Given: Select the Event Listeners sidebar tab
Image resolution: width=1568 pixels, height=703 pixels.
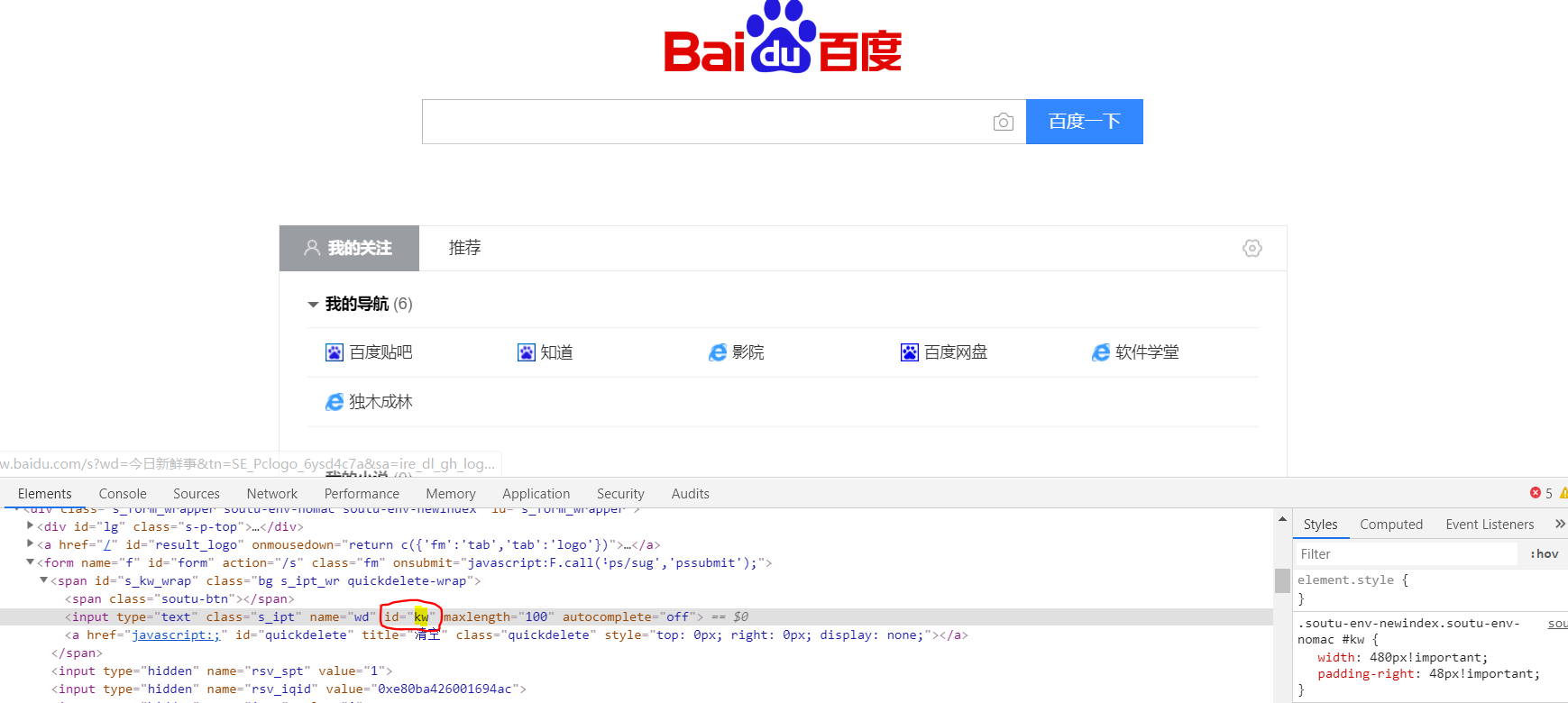Looking at the screenshot, I should (x=1490, y=525).
